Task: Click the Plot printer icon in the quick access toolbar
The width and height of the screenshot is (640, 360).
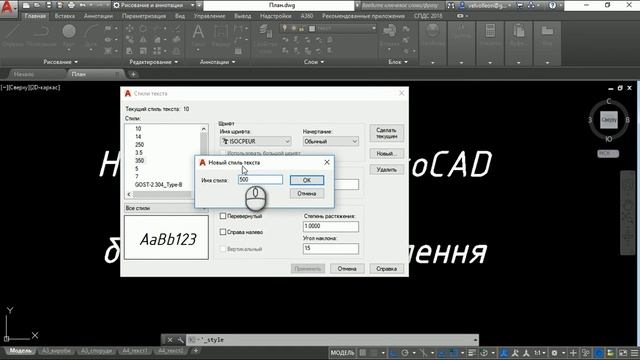Action: click(71, 5)
